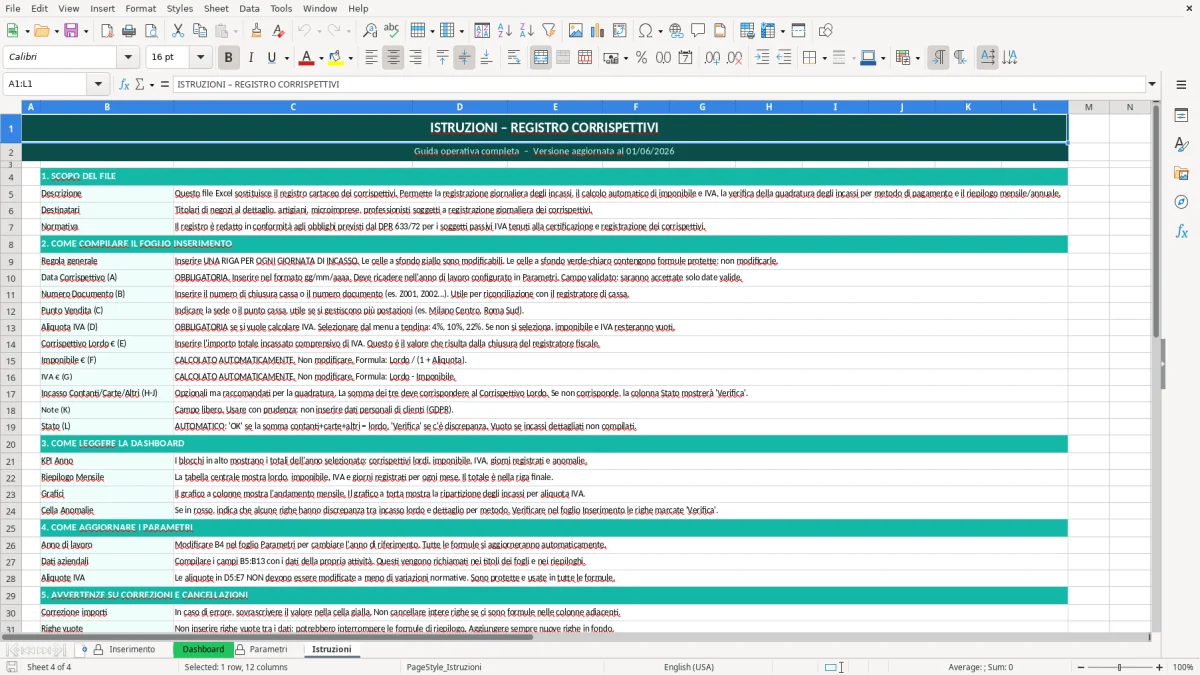This screenshot has height=675, width=1200.
Task: Open the Sheet menu
Action: pos(216,8)
